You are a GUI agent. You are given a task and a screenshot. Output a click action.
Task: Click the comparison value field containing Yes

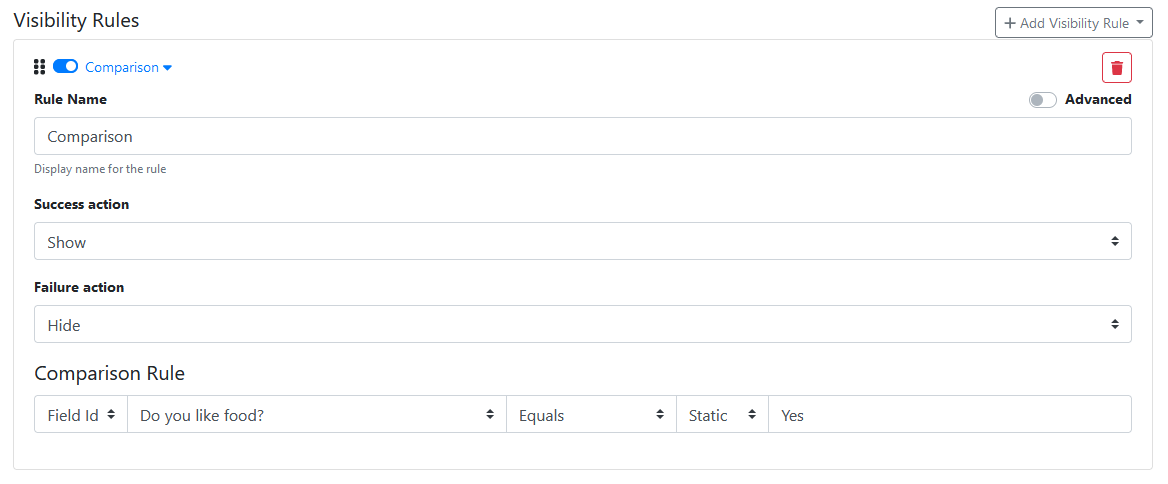point(949,415)
